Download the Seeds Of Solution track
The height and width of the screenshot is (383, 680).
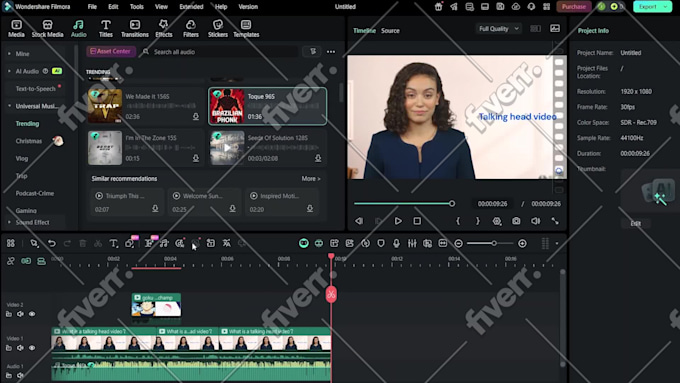(x=318, y=158)
